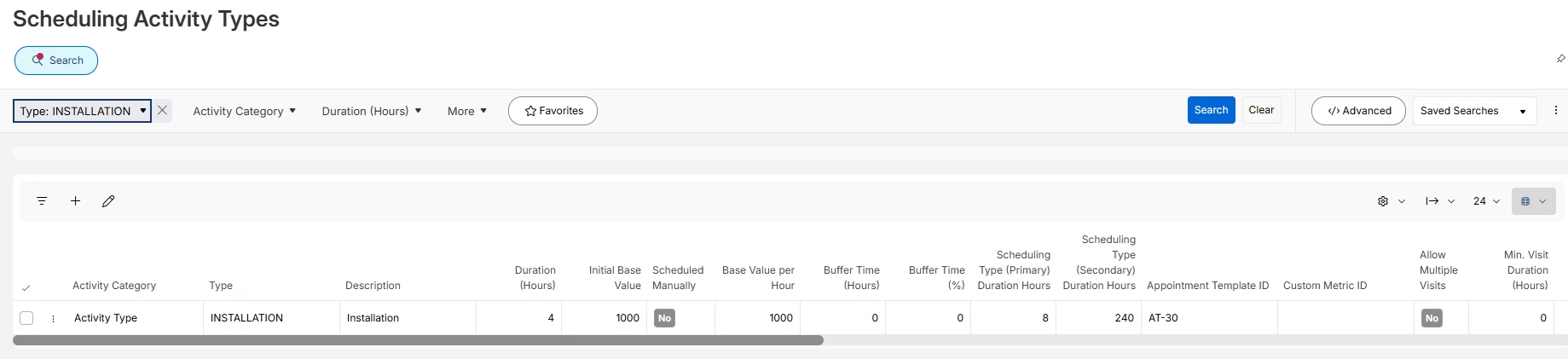The image size is (1568, 359).
Task: Open the search bar kebab menu
Action: [x=1555, y=111]
